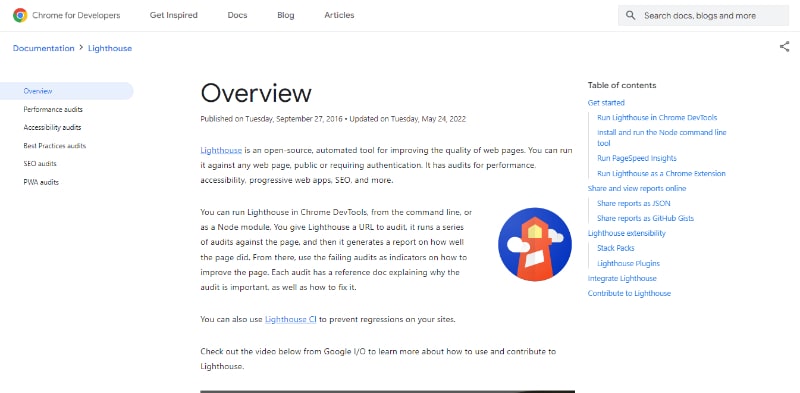This screenshot has height=393, width=800.
Task: Jump to Share reports as JSON
Action: click(634, 203)
